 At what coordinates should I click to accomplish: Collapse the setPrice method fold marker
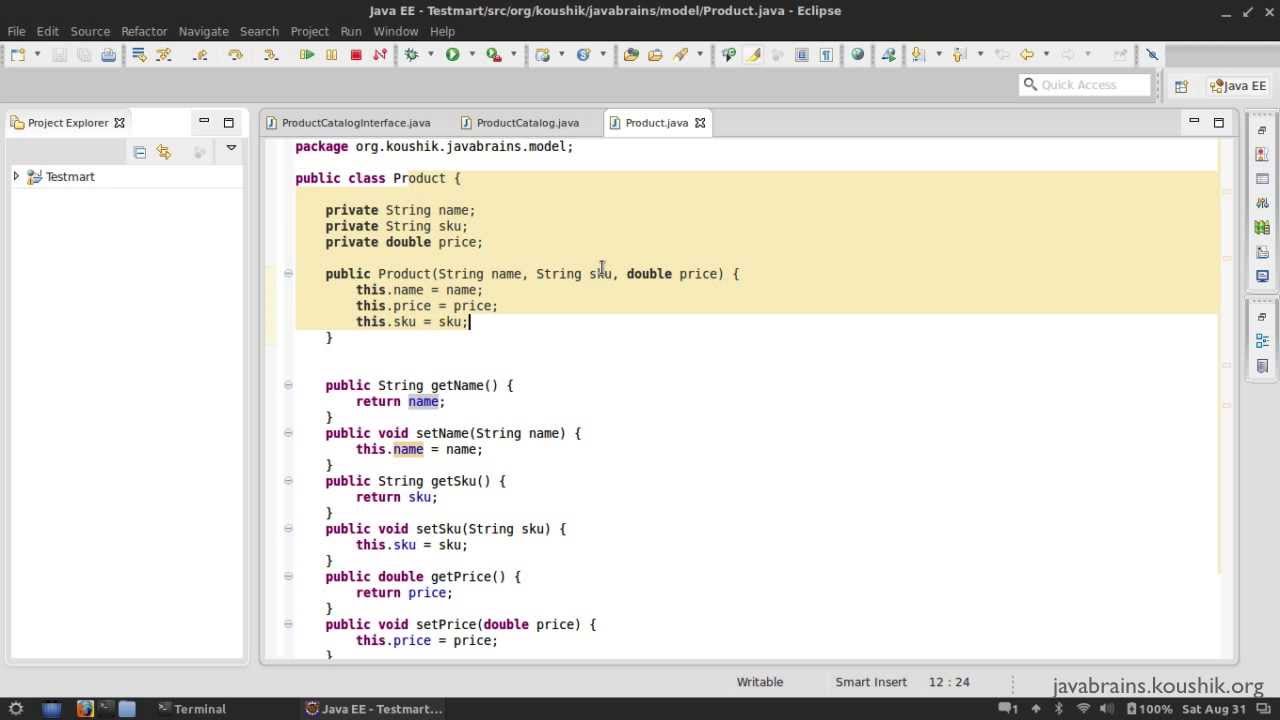(x=288, y=624)
